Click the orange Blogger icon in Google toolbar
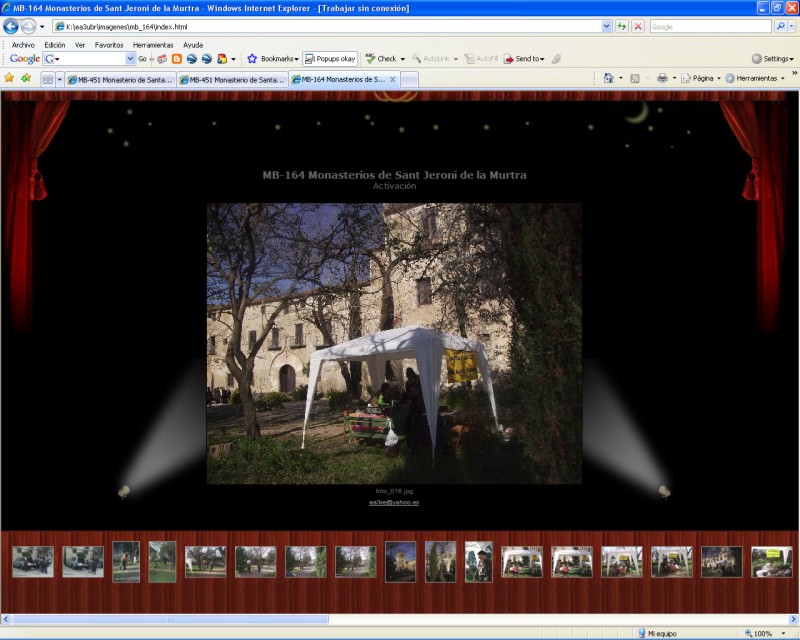Screen dimensions: 800x640 pyautogui.click(x=177, y=59)
